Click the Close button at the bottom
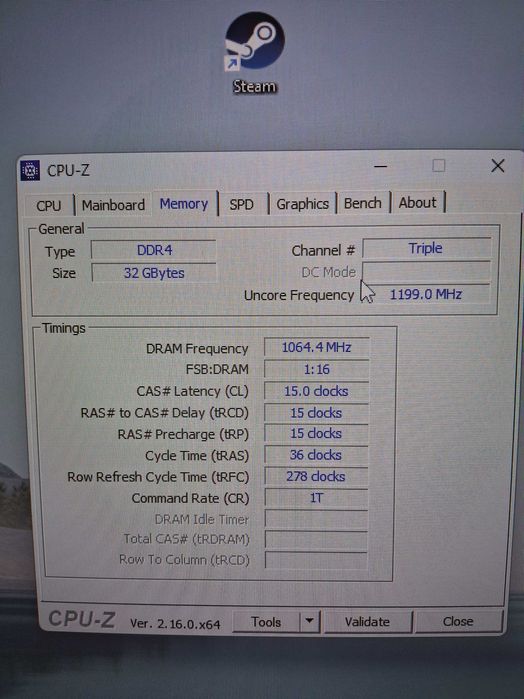 pyautogui.click(x=458, y=621)
